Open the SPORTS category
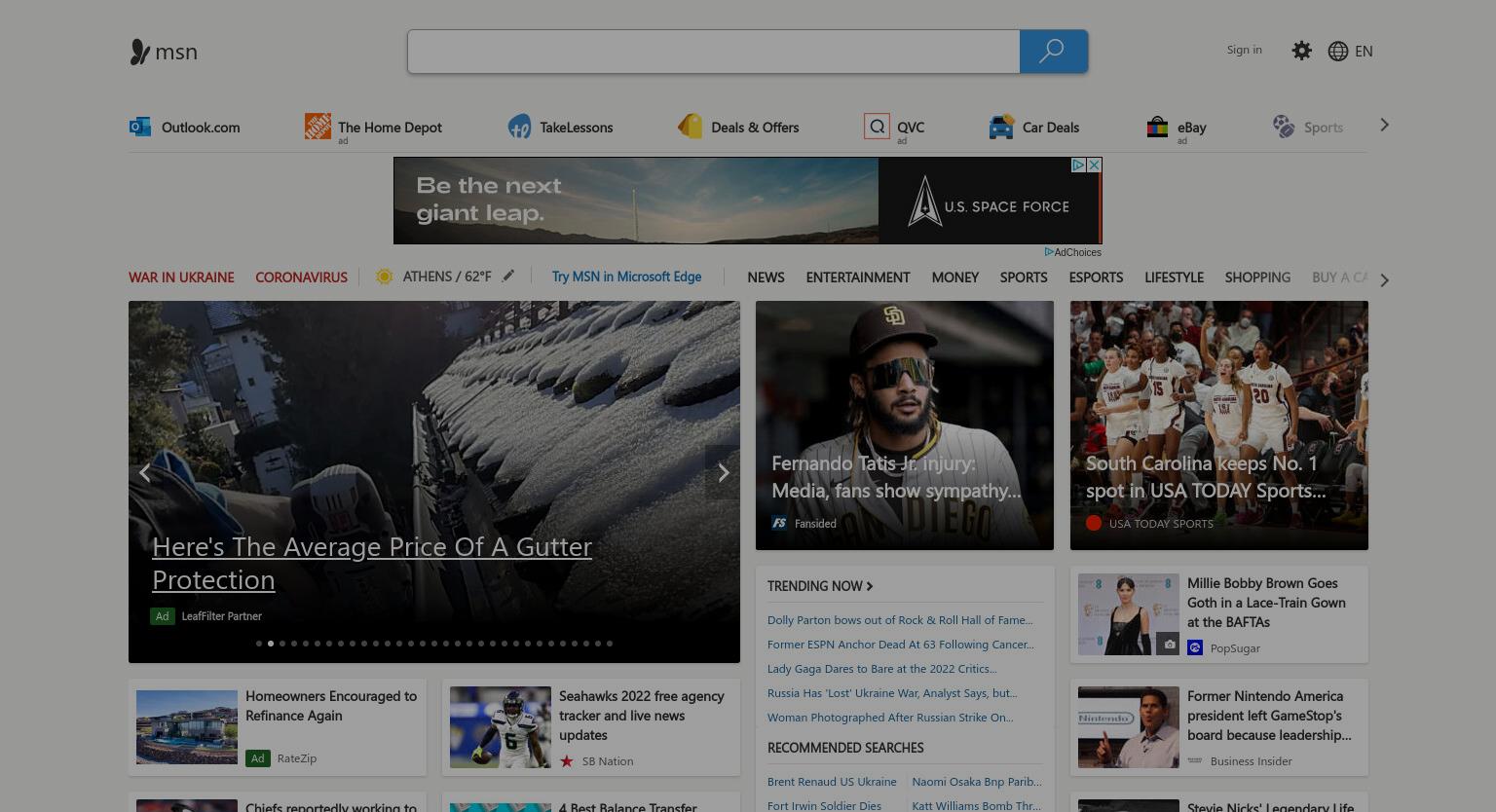Image resolution: width=1496 pixels, height=812 pixels. pos(1024,277)
